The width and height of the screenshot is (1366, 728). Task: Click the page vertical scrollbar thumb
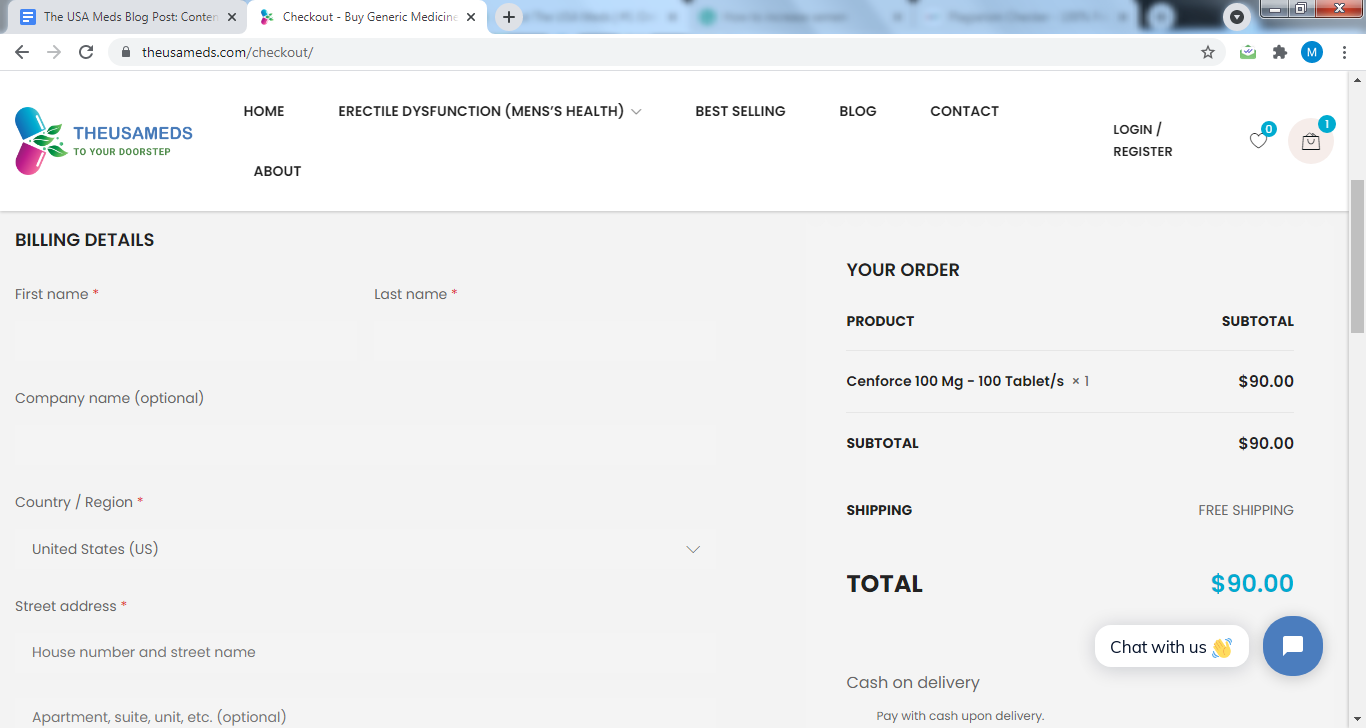pos(1357,256)
